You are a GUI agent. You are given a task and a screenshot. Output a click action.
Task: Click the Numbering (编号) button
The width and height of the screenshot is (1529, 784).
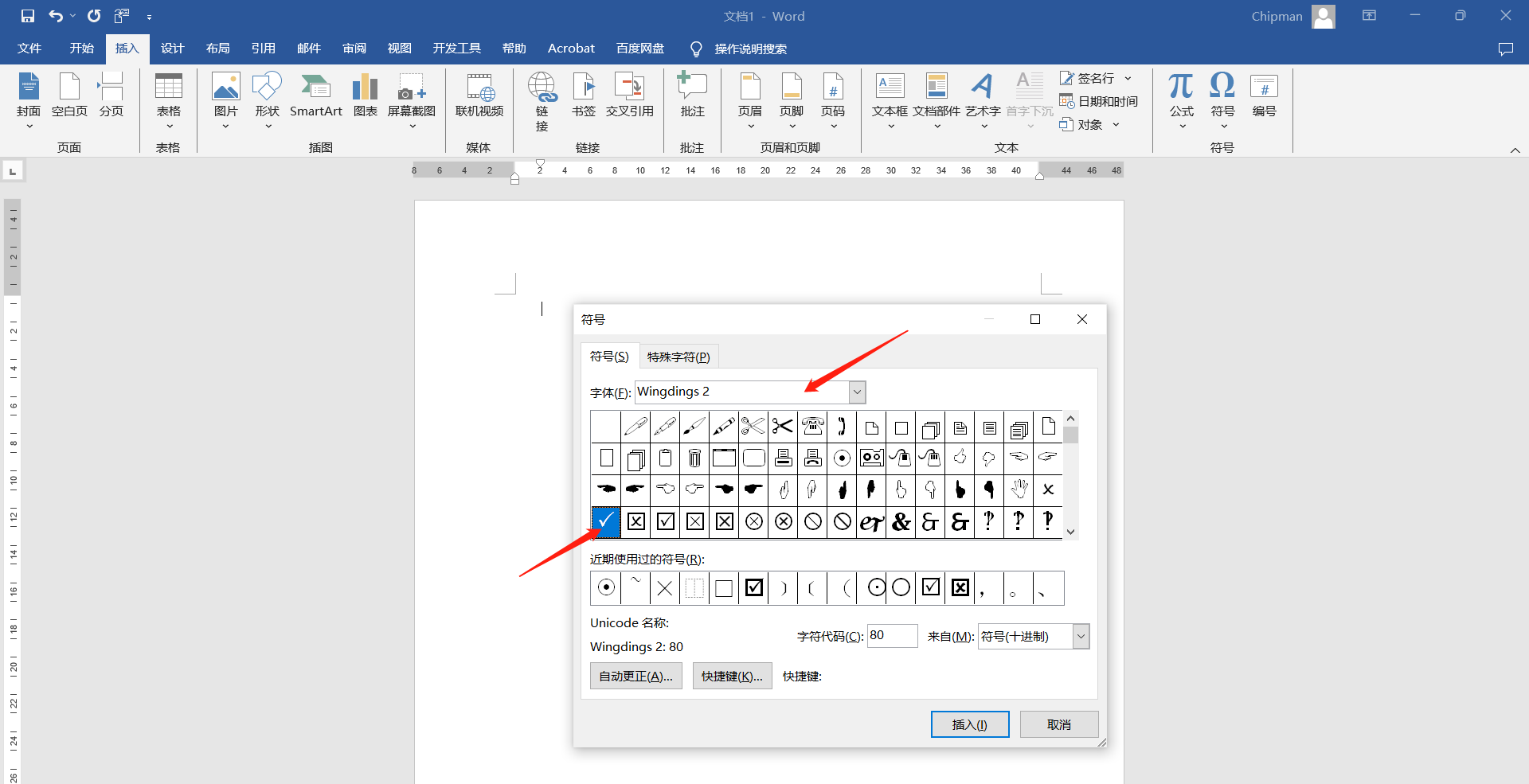click(1265, 96)
